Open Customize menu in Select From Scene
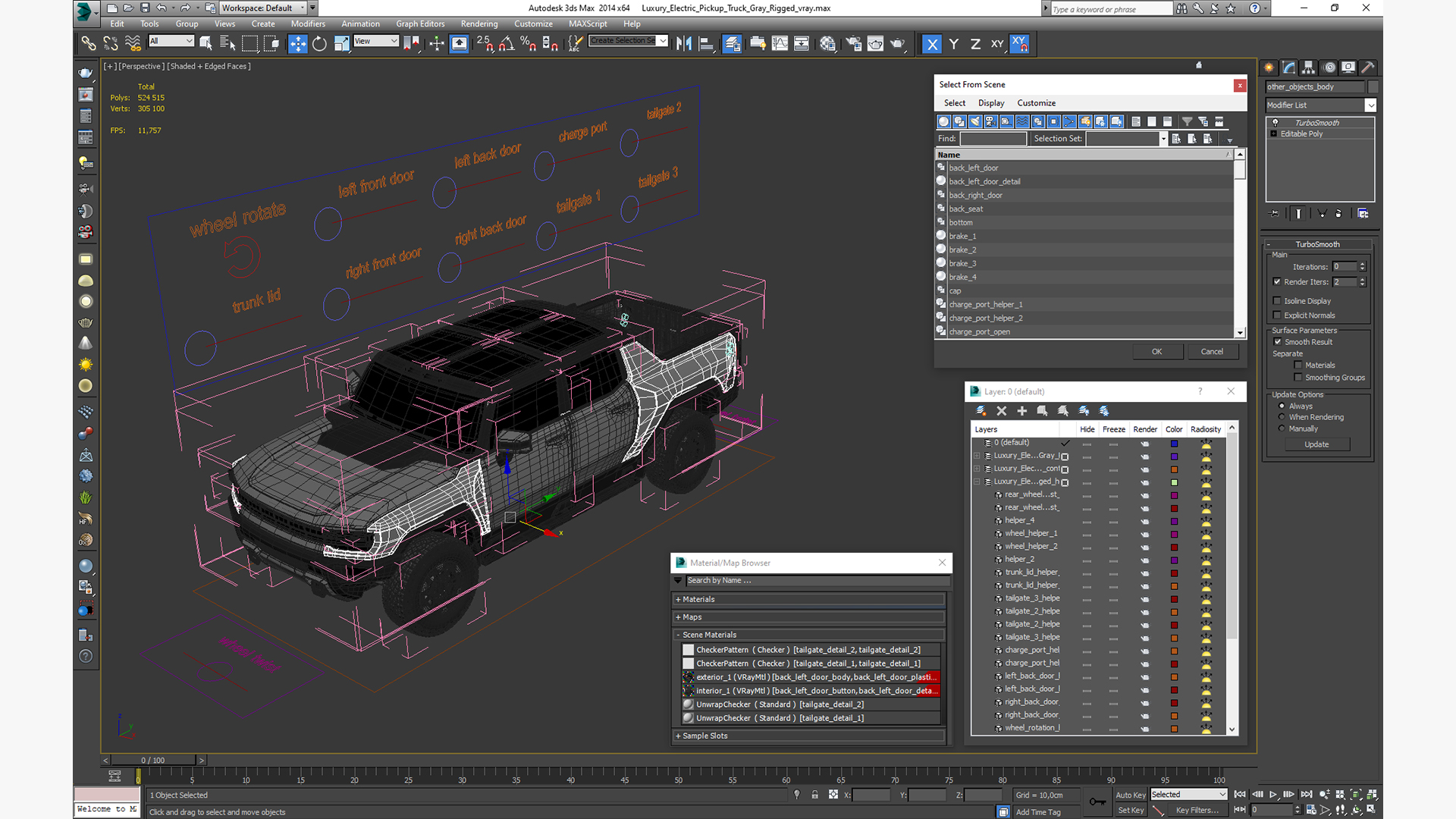The width and height of the screenshot is (1456, 819). coord(1037,103)
